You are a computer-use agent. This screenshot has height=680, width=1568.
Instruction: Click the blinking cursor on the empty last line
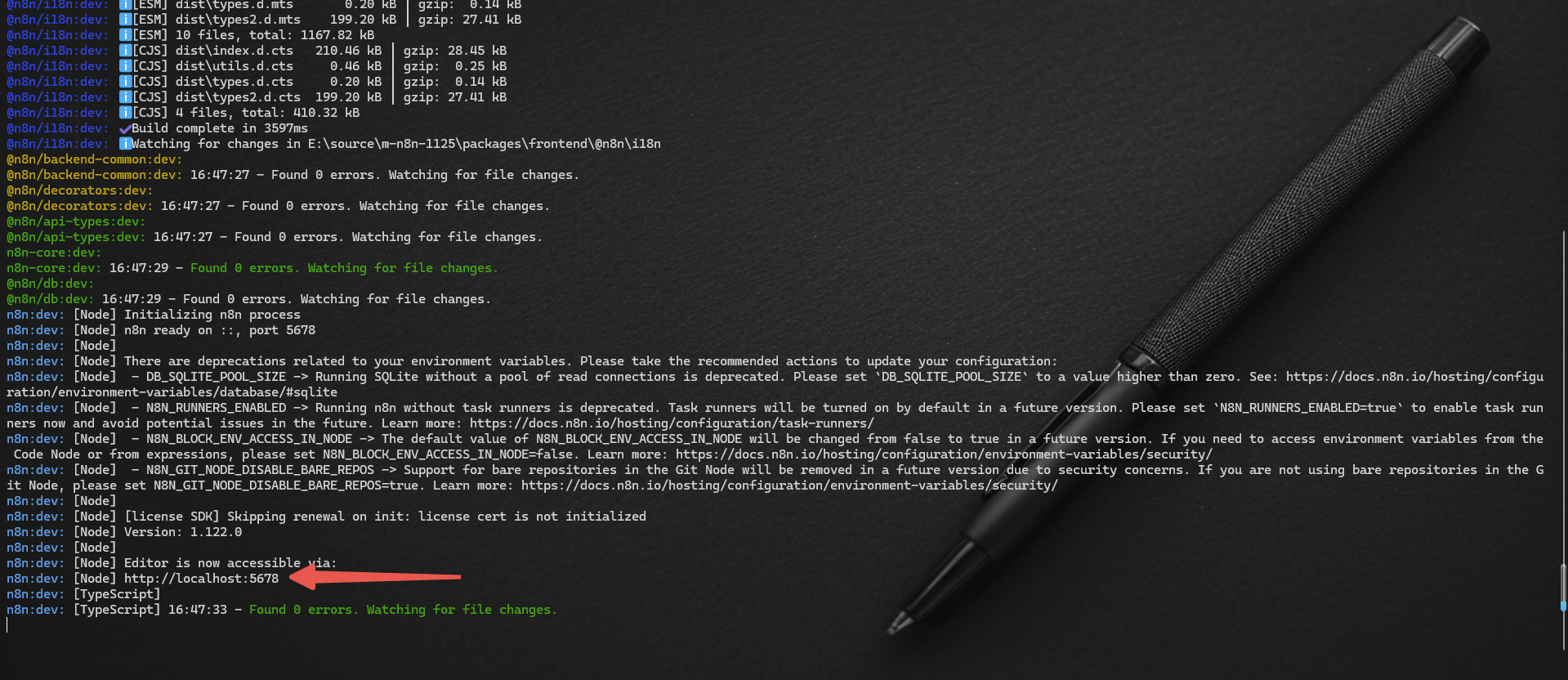pos(7,625)
